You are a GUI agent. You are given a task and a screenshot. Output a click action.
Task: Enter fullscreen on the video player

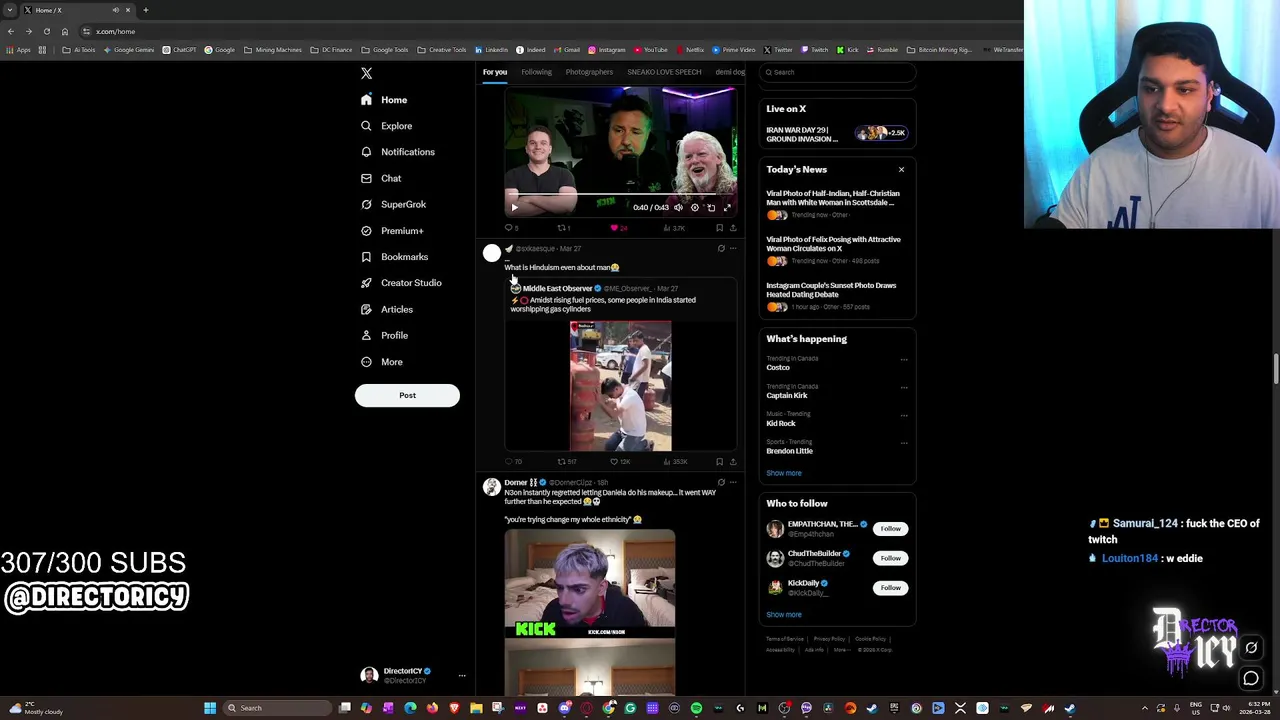[727, 208]
